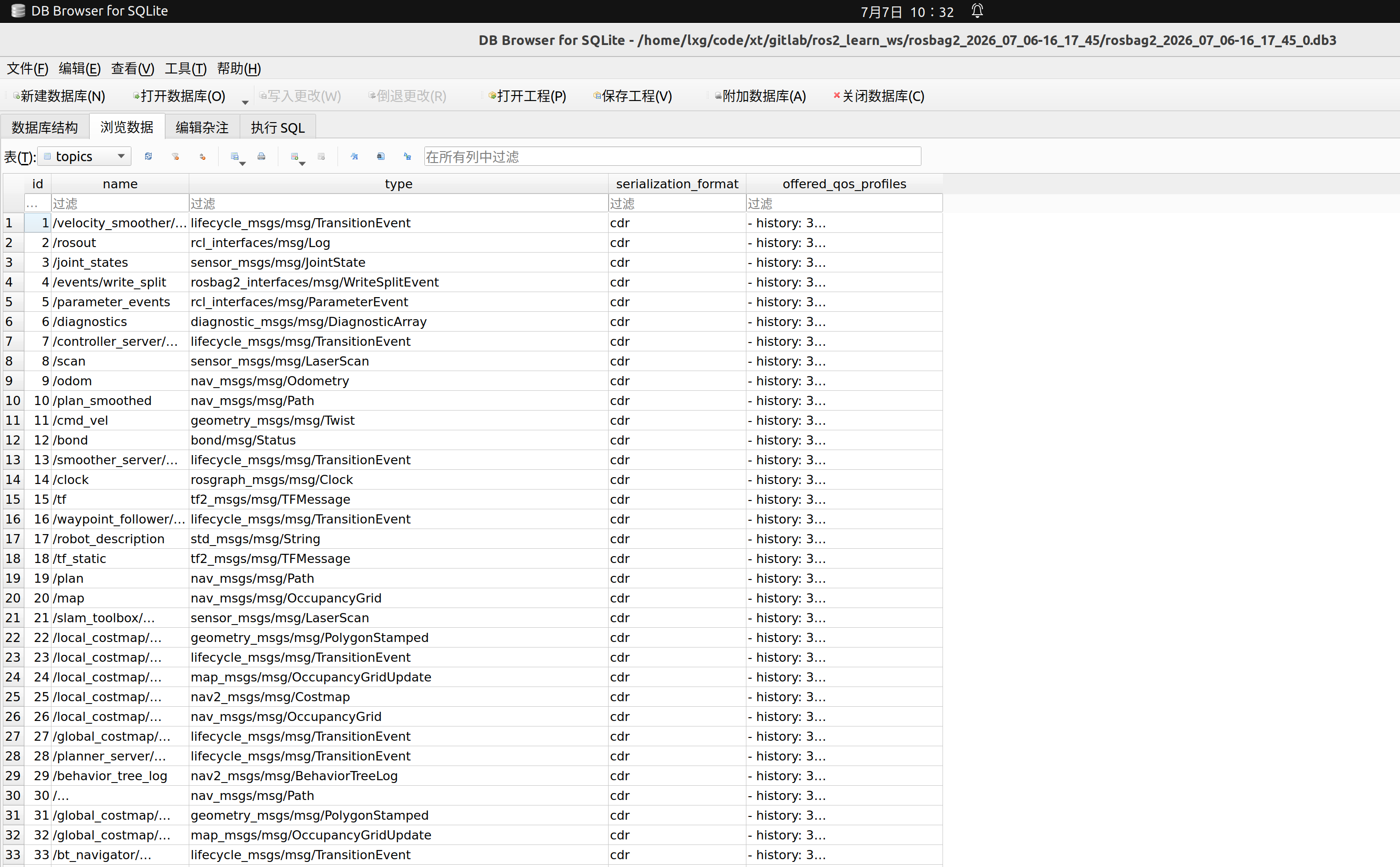
Task: Delete the current record icon
Action: pyautogui.click(x=321, y=157)
